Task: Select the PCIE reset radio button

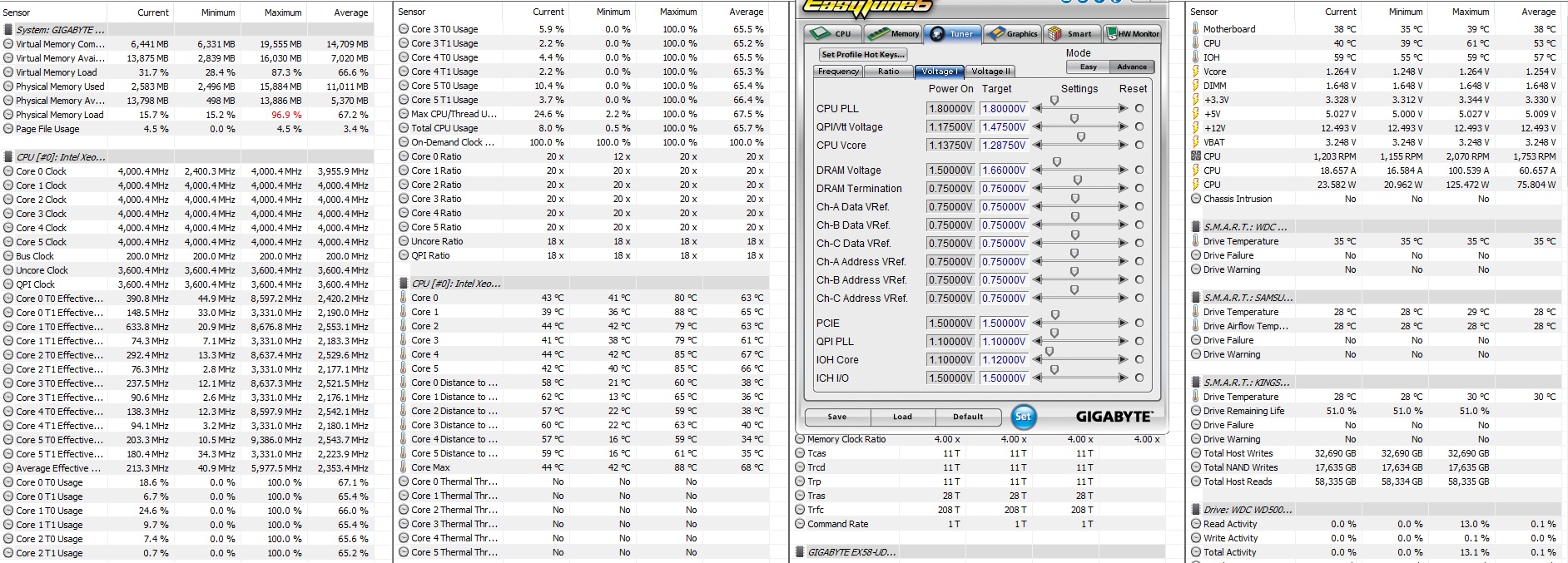Action: (1139, 323)
